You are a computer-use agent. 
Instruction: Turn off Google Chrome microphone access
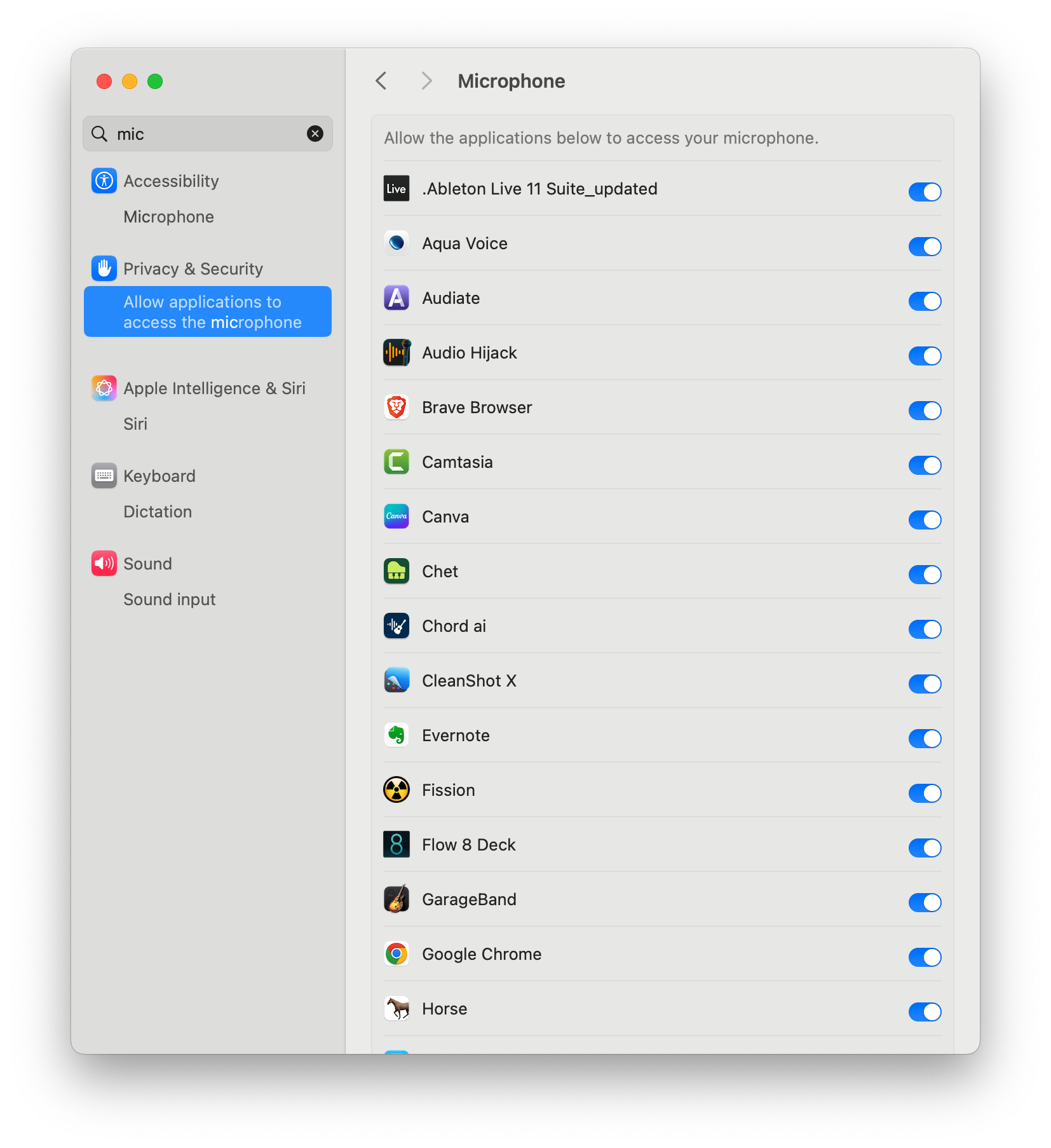point(925,957)
